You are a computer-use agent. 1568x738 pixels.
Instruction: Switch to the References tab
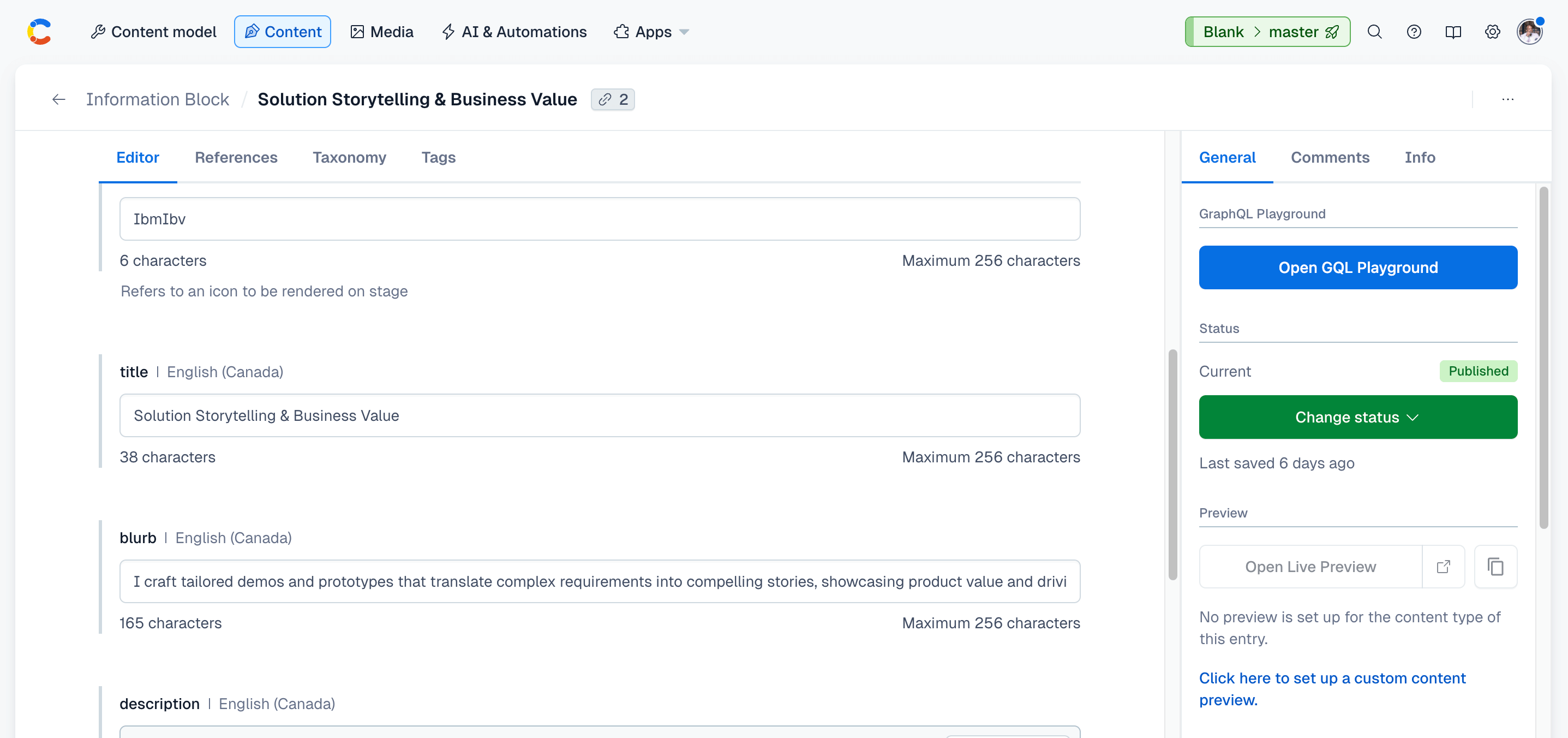pos(236,157)
